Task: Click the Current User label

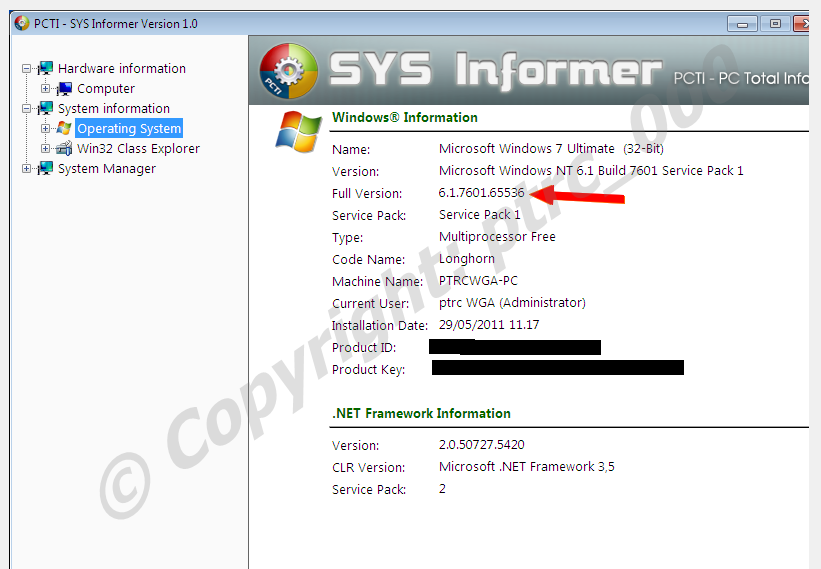Action: point(370,304)
